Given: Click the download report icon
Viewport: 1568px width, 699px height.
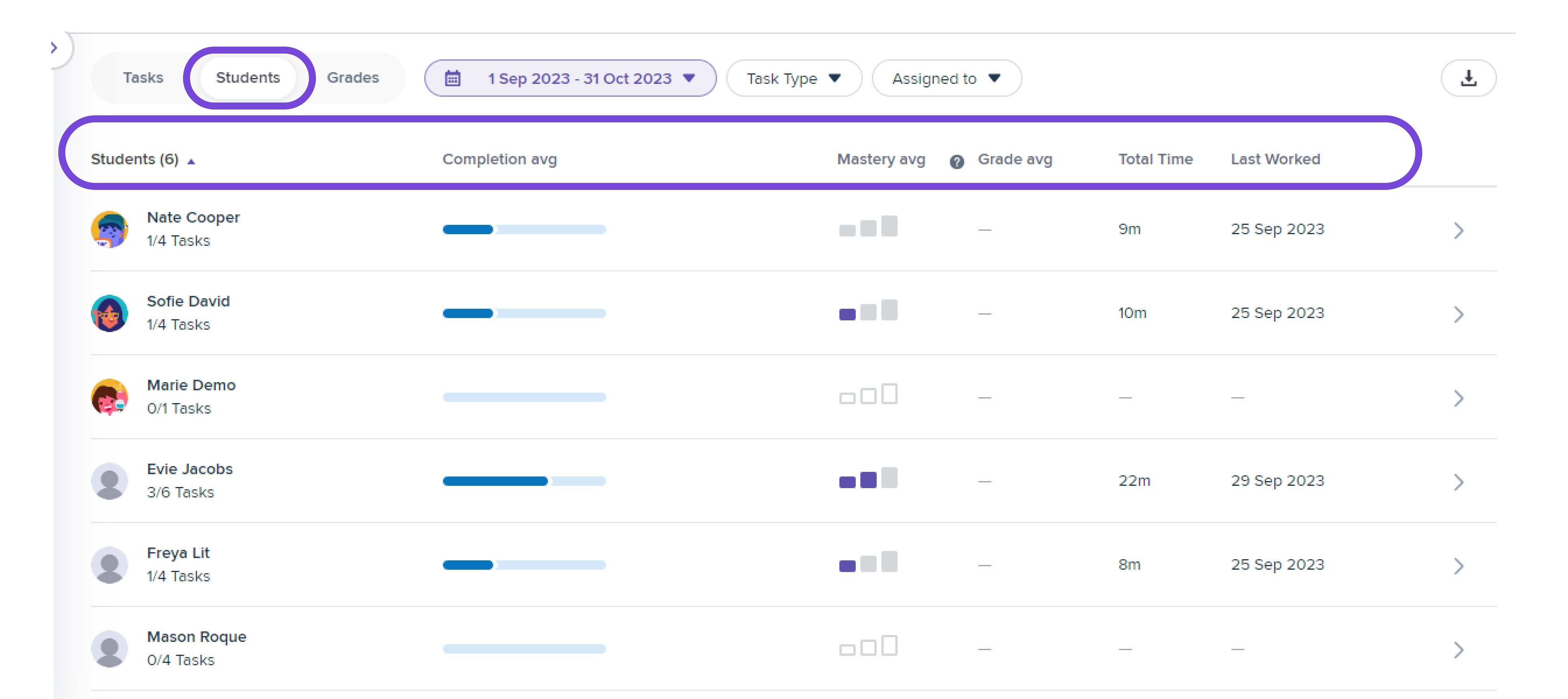Looking at the screenshot, I should pyautogui.click(x=1468, y=78).
